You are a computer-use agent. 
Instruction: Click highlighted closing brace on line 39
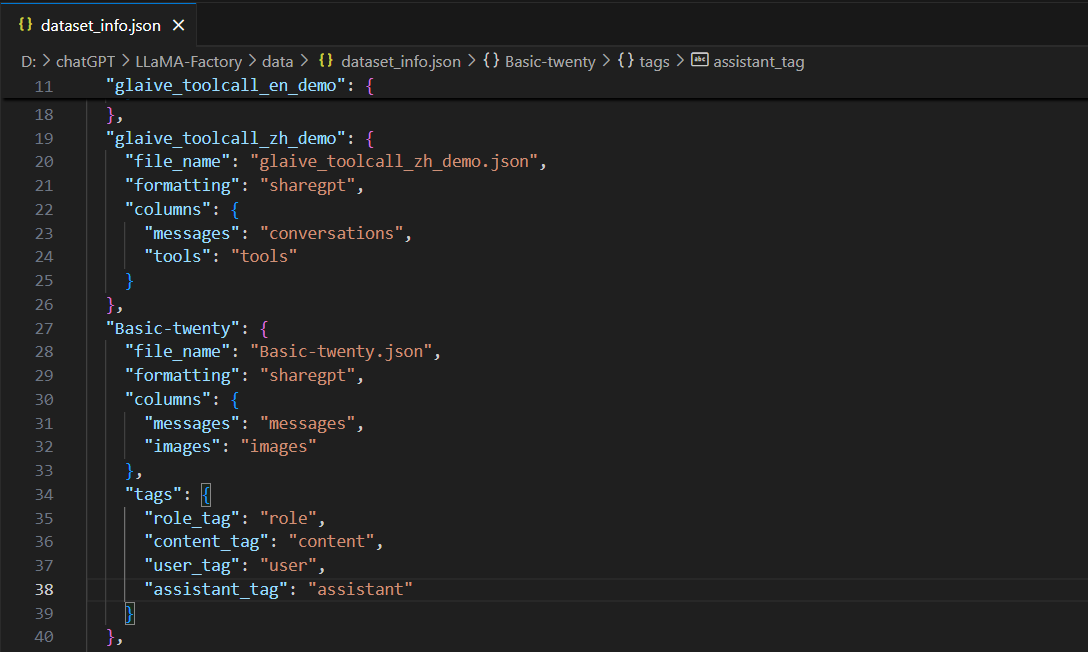click(129, 613)
